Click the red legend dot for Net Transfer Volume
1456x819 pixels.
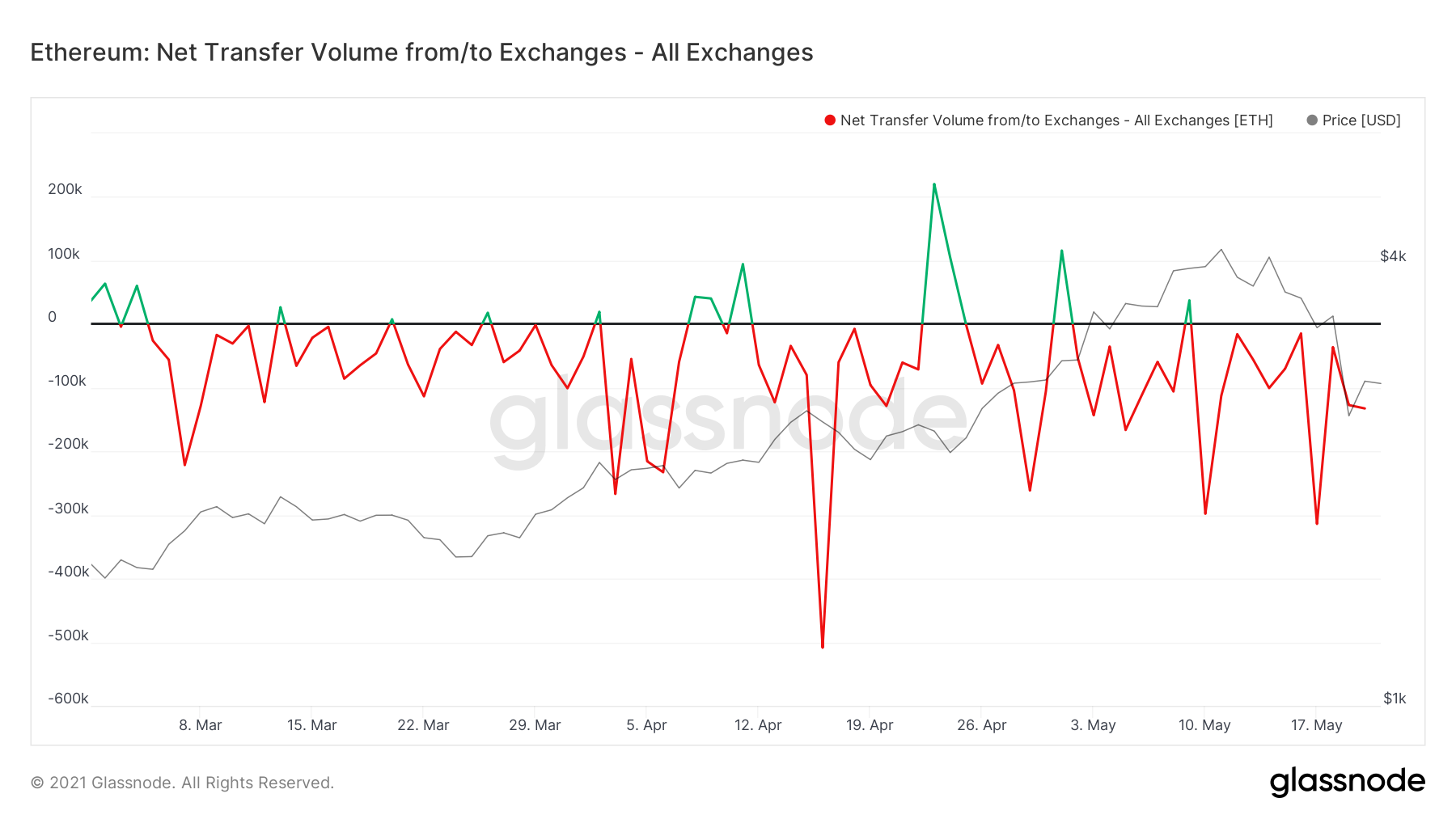(830, 120)
